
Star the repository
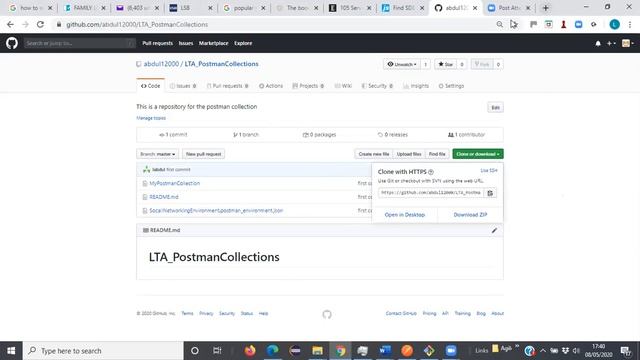coord(445,64)
